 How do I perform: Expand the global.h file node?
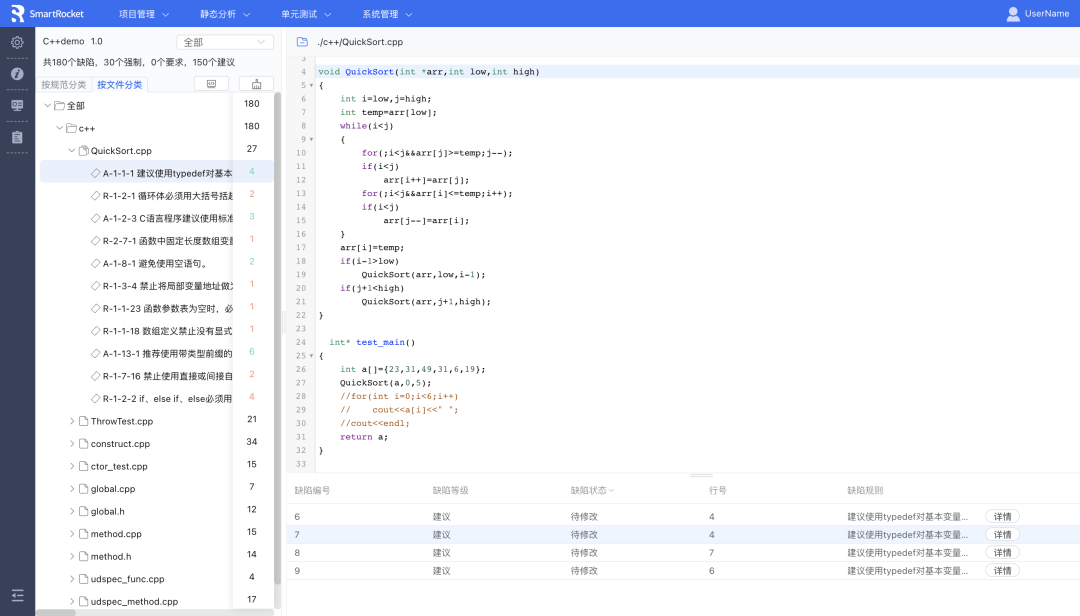point(72,511)
